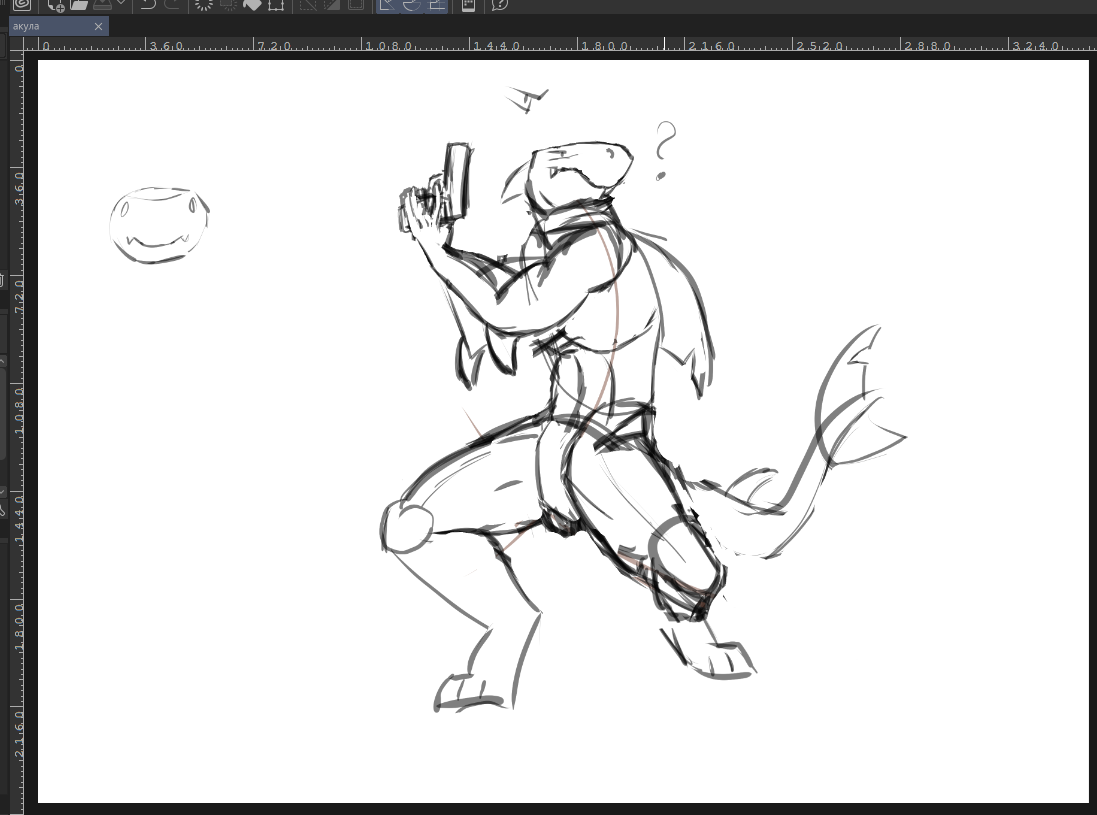Click the Deselect icon
Screen dimensions: 1097x815
307,4
